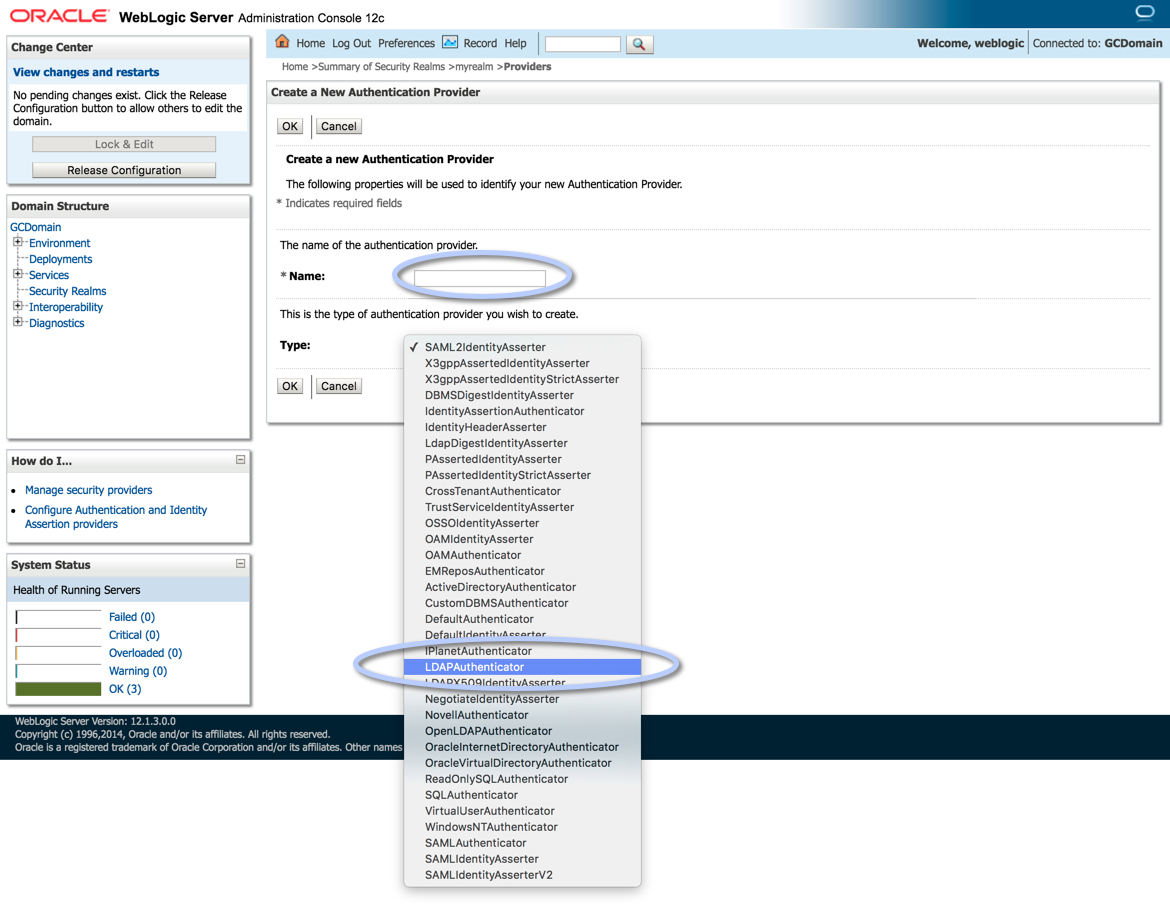Expand the Interoperability tree node
The image size is (1170, 919).
17,306
